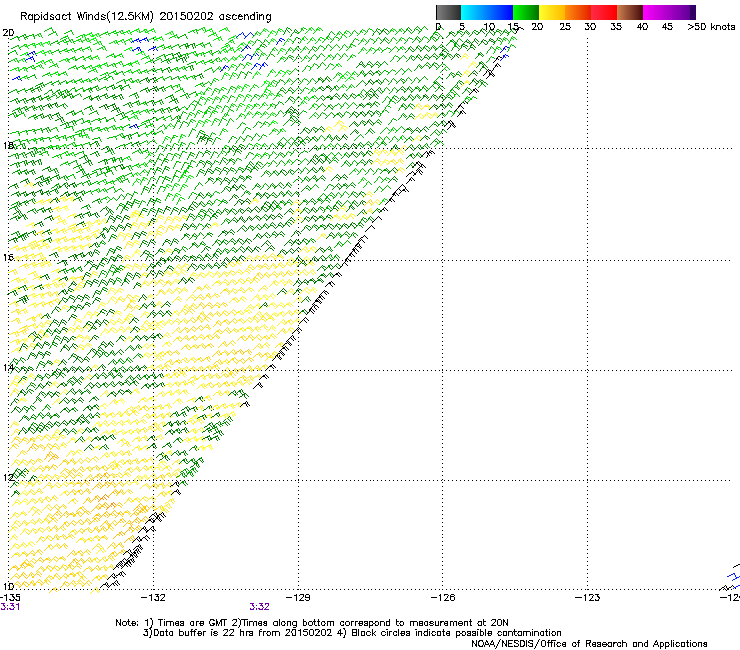Click the longitude label -126
The width and height of the screenshot is (740, 650).
pyautogui.click(x=443, y=597)
